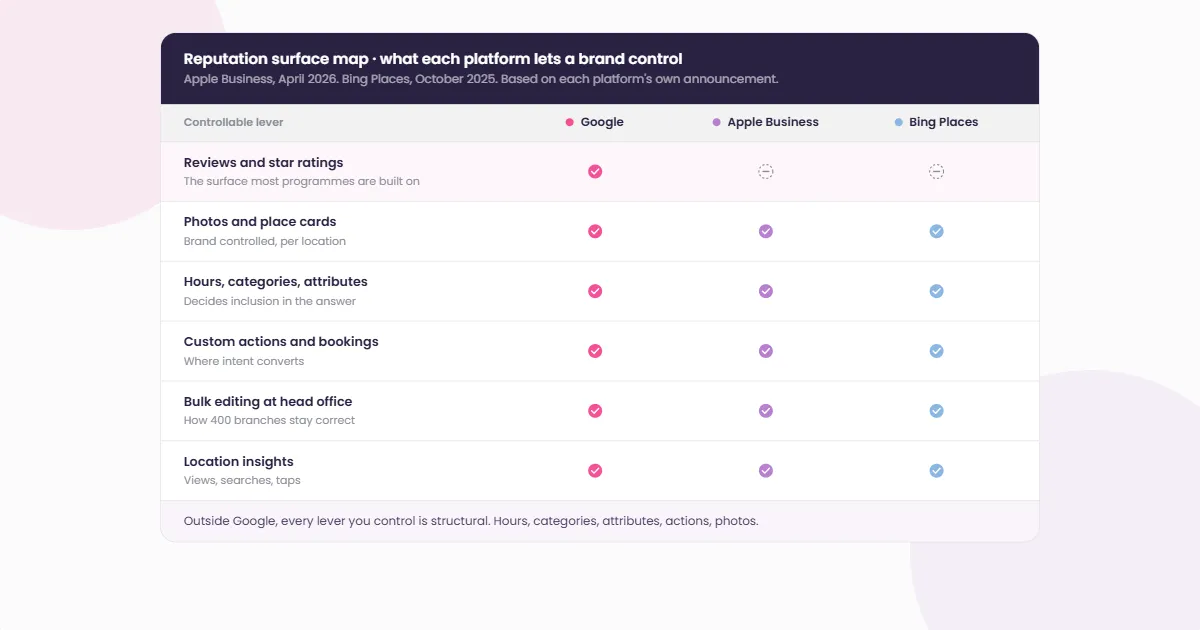
Task: Click Apple Business checkmark in Location insights row
Action: (x=766, y=471)
